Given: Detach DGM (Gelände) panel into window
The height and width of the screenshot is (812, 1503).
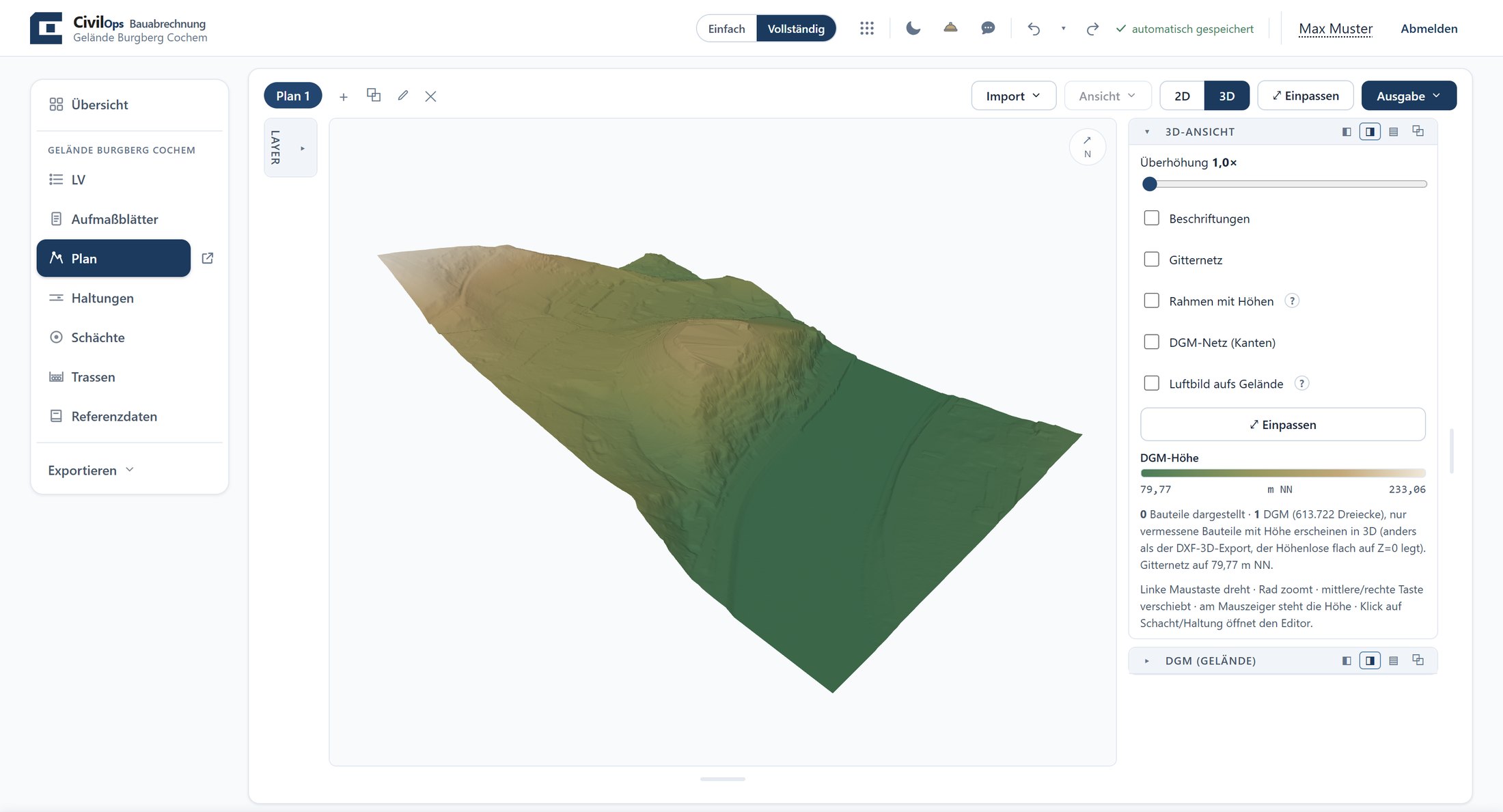Looking at the screenshot, I should pyautogui.click(x=1418, y=660).
